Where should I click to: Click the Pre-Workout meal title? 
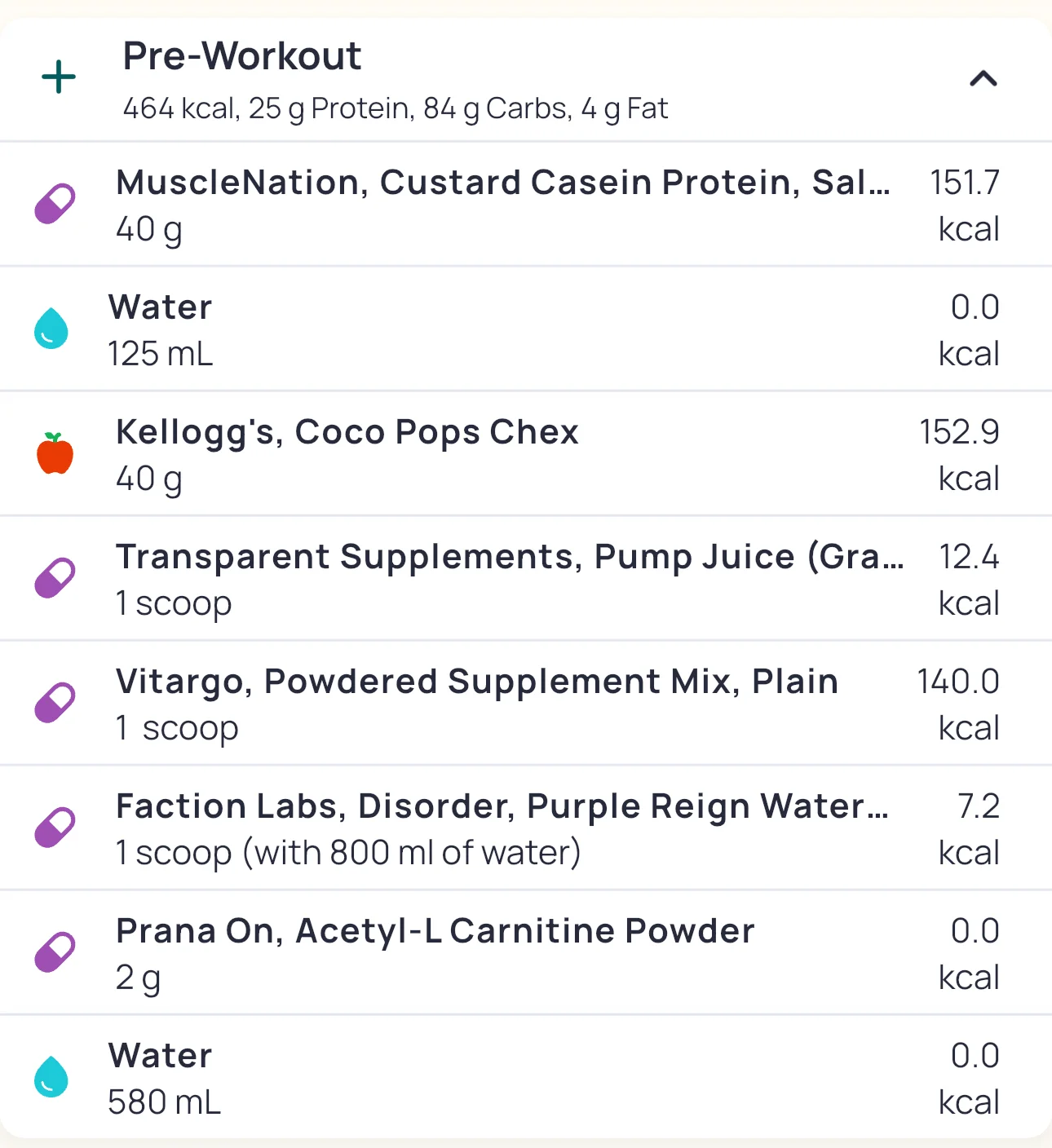click(x=242, y=56)
